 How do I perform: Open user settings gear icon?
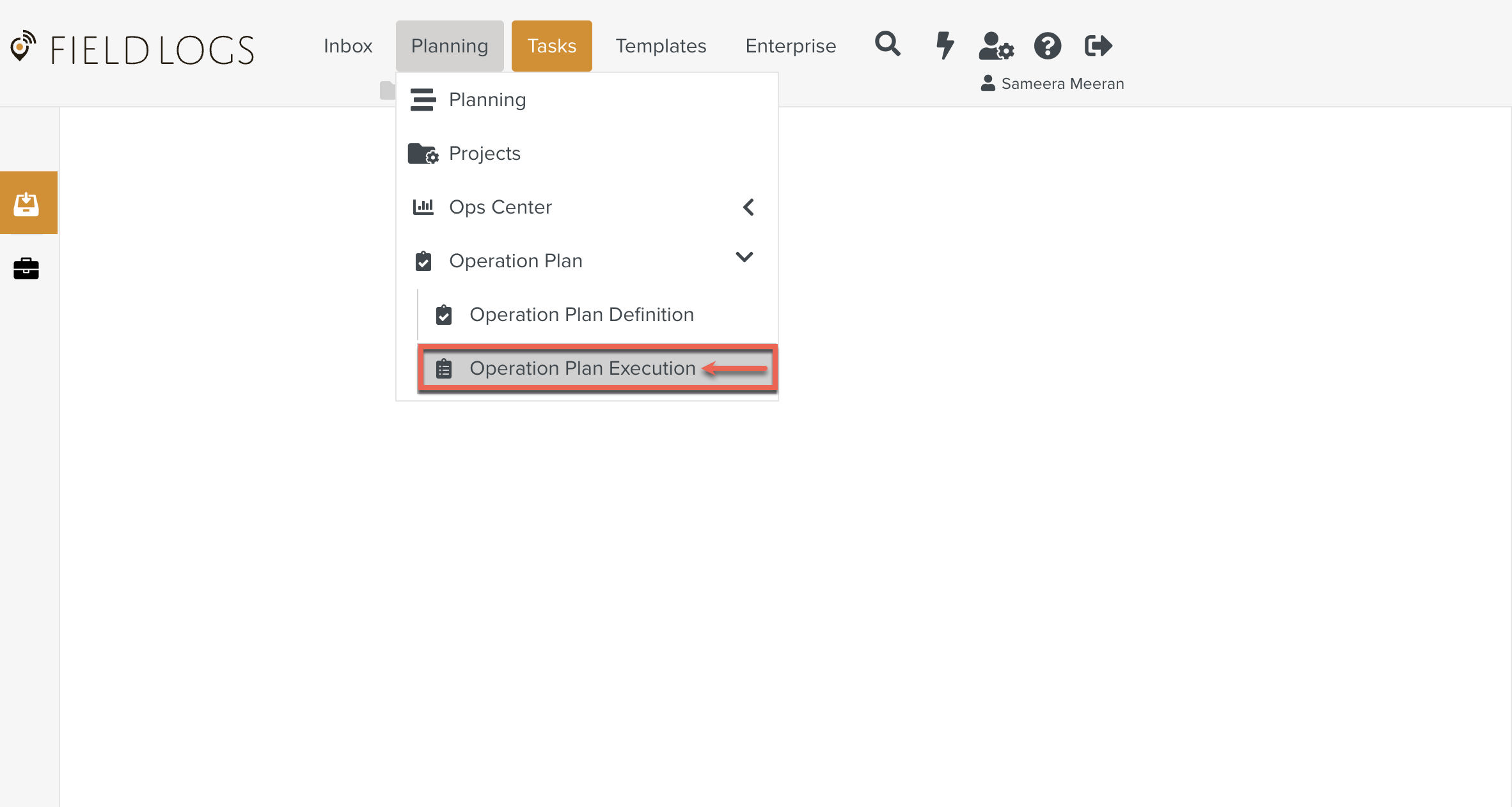pyautogui.click(x=996, y=46)
